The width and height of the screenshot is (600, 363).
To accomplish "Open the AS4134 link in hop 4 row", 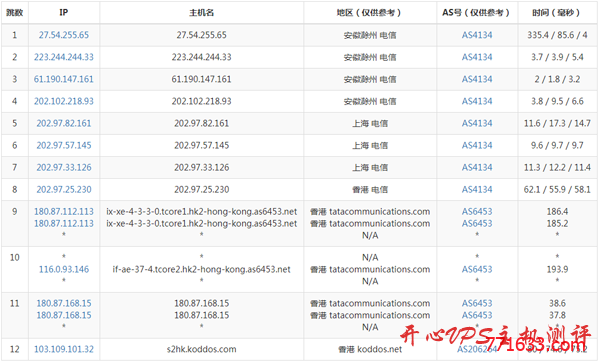I will pyautogui.click(x=477, y=101).
